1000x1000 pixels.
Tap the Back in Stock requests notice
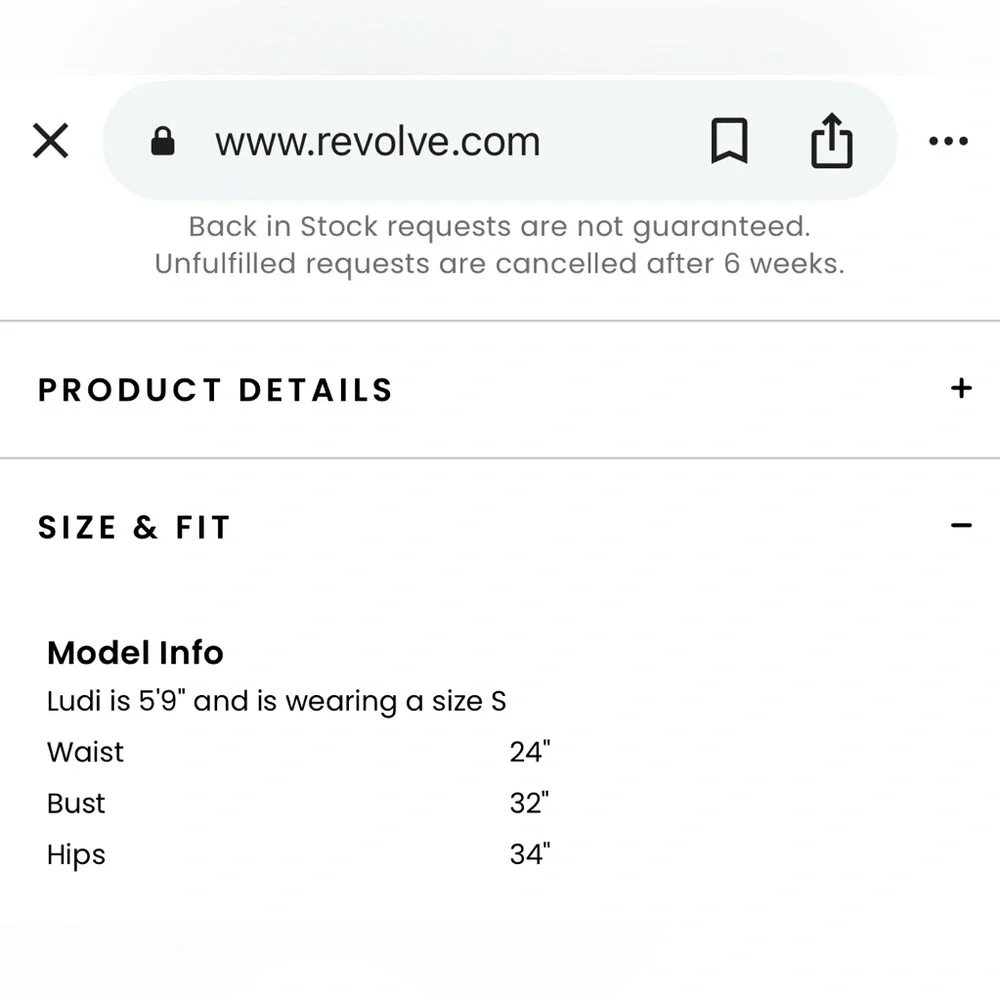499,226
